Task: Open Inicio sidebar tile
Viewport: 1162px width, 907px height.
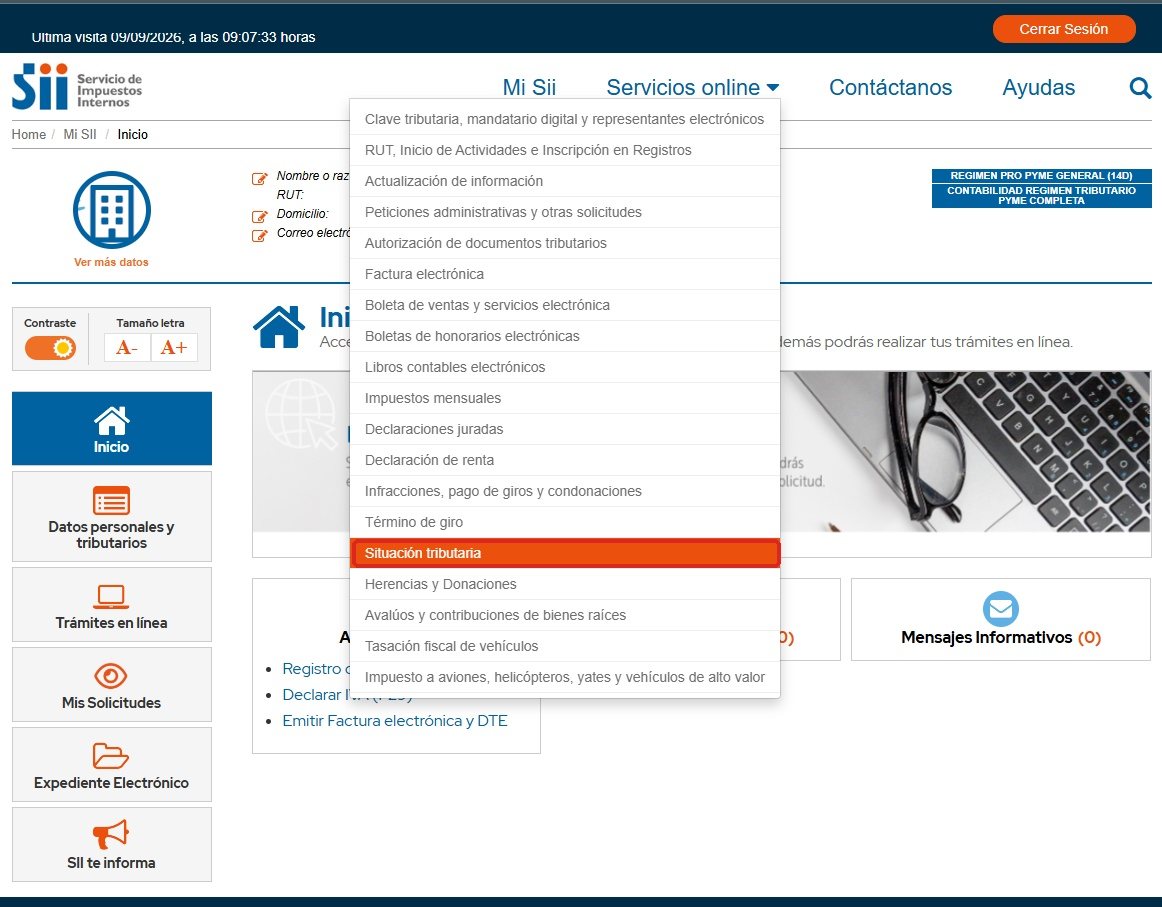Action: 112,428
